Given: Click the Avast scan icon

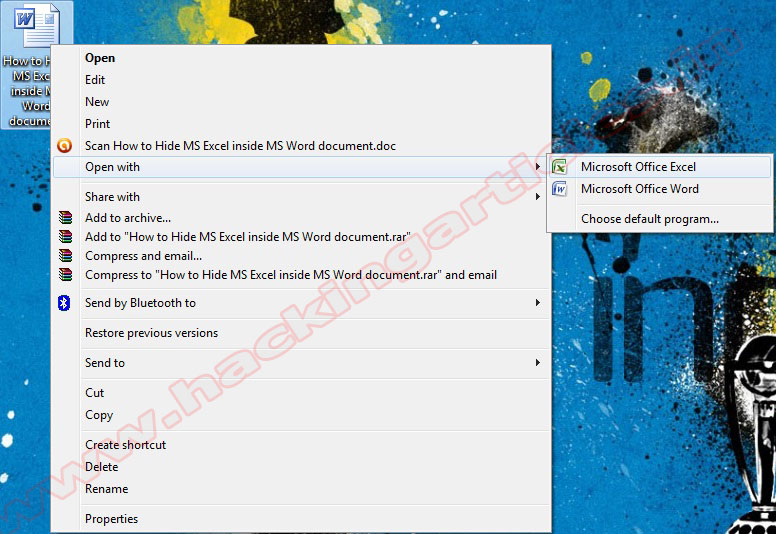Looking at the screenshot, I should tap(64, 146).
